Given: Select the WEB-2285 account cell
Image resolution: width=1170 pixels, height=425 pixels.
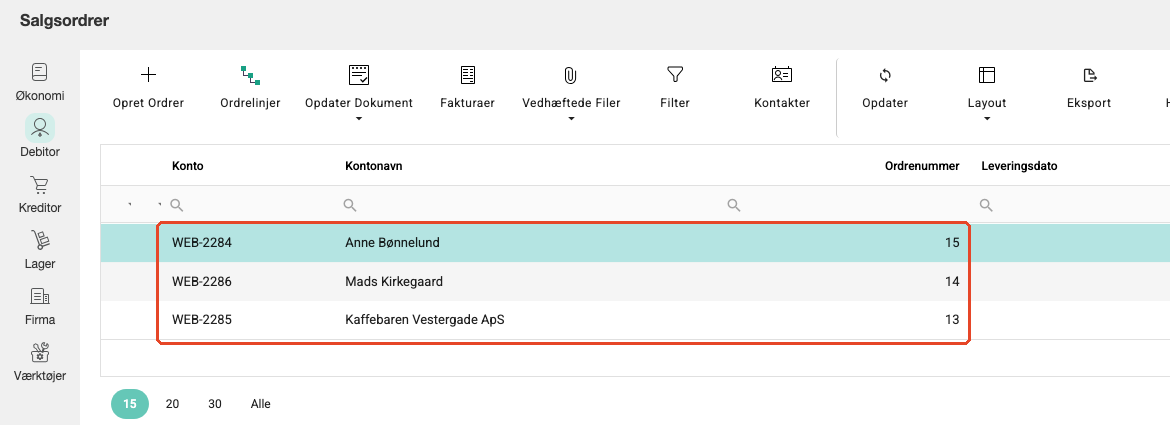Looking at the screenshot, I should click(201, 321).
